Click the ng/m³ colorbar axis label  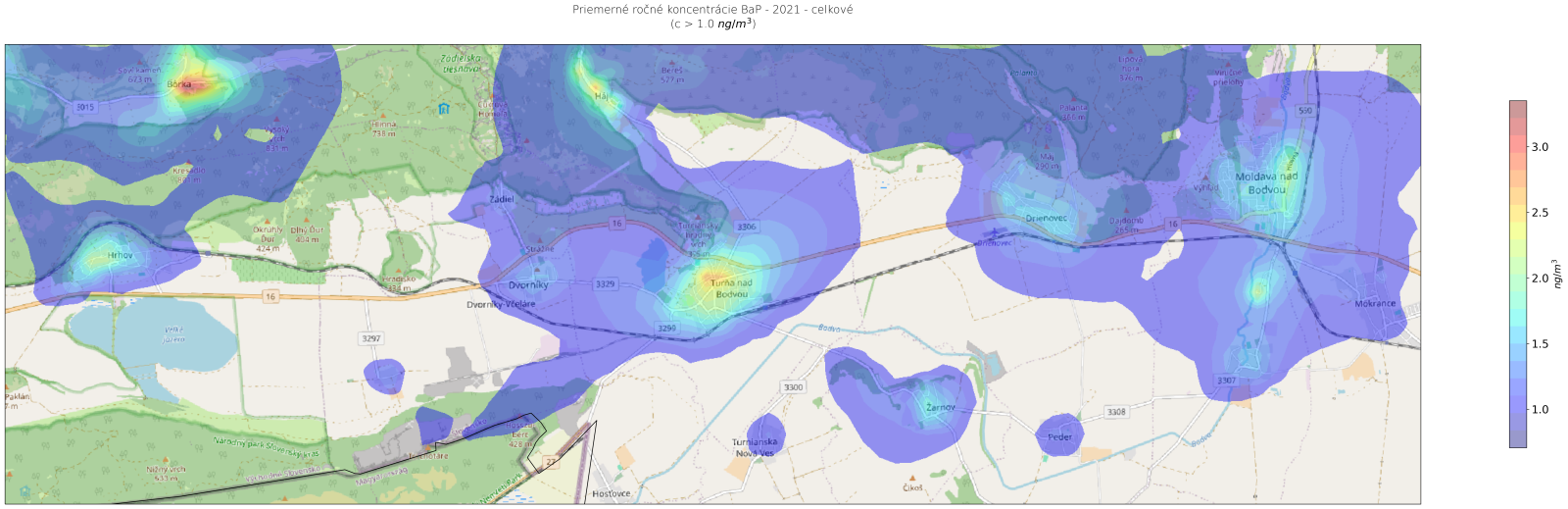coord(1557,274)
